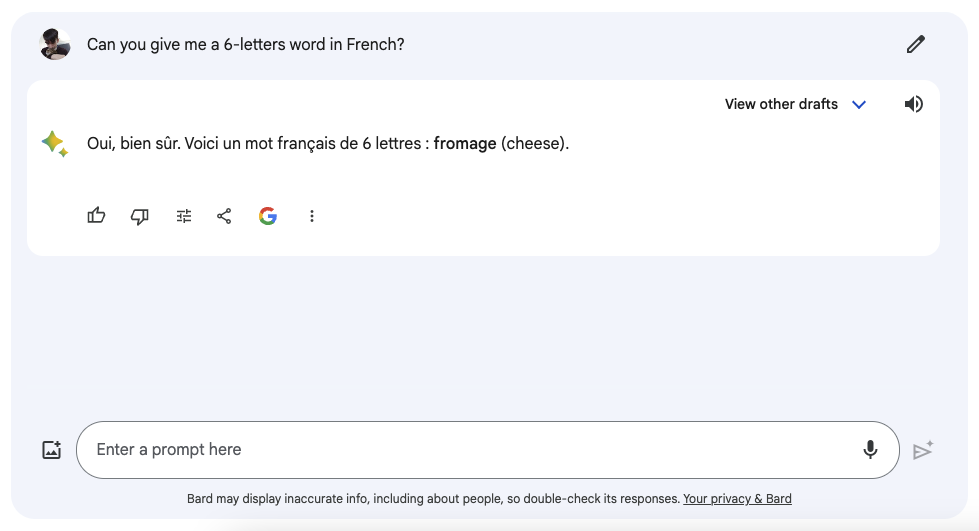
Task: Open Your privacy & Bard link
Action: pyautogui.click(x=737, y=499)
